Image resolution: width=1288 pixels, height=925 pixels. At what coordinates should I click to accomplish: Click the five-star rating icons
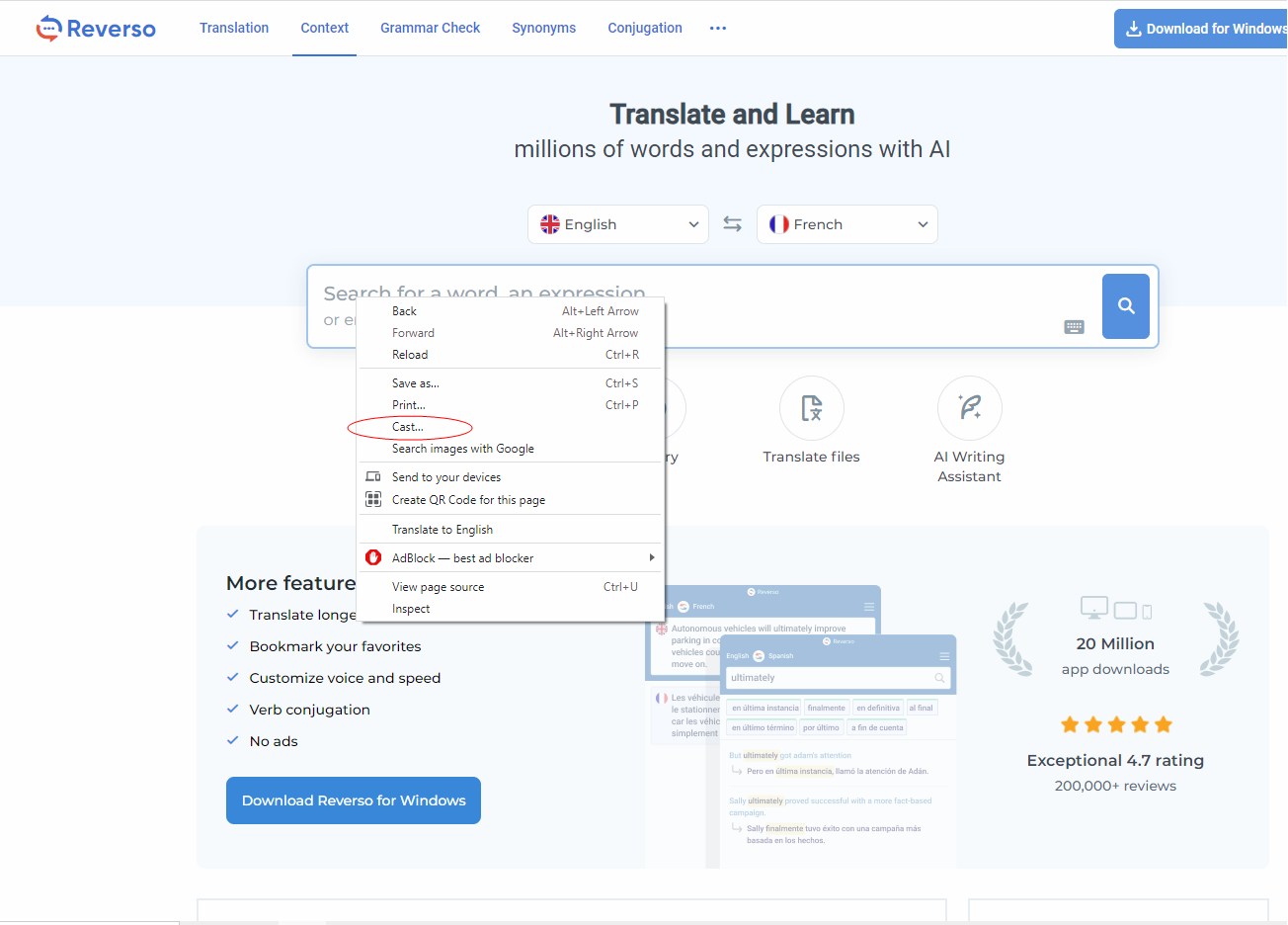point(1116,724)
